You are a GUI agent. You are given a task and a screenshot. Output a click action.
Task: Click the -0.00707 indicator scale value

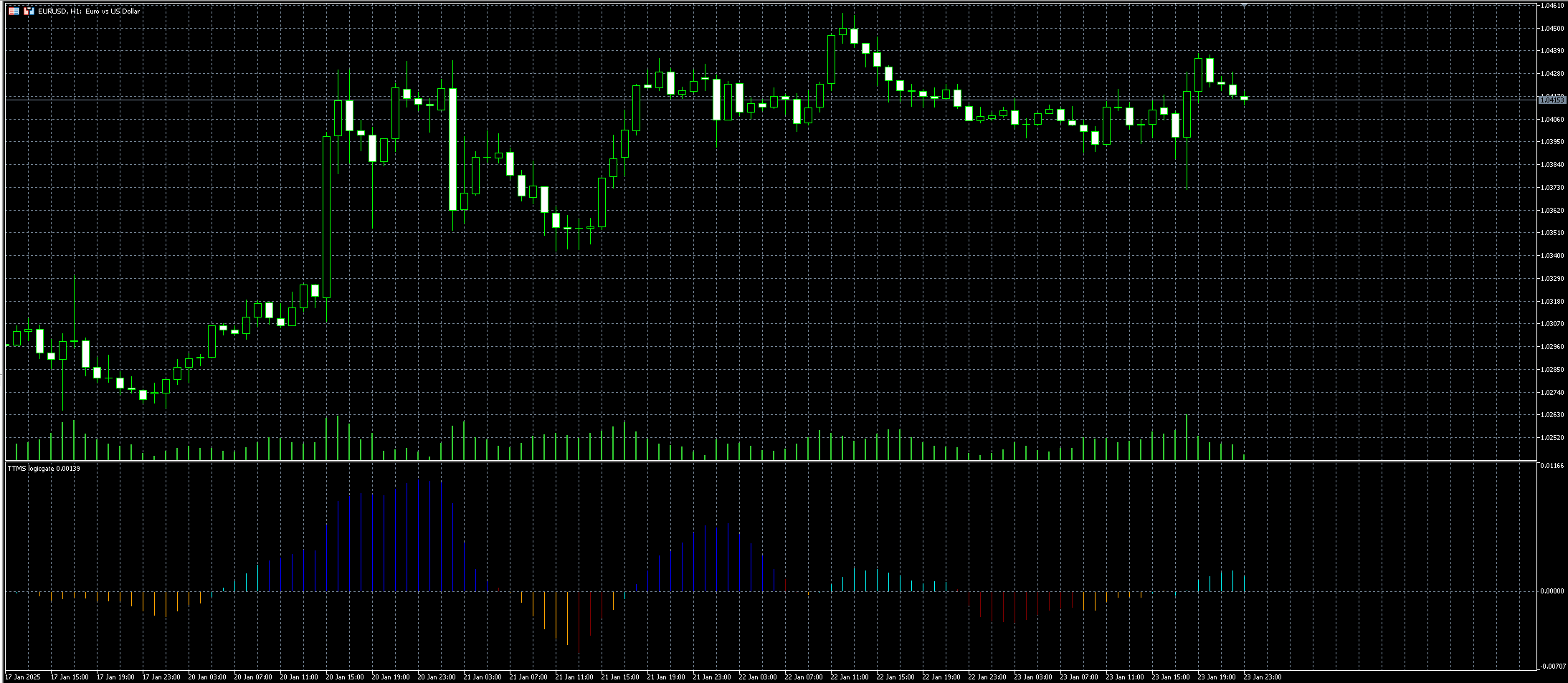pos(1552,667)
